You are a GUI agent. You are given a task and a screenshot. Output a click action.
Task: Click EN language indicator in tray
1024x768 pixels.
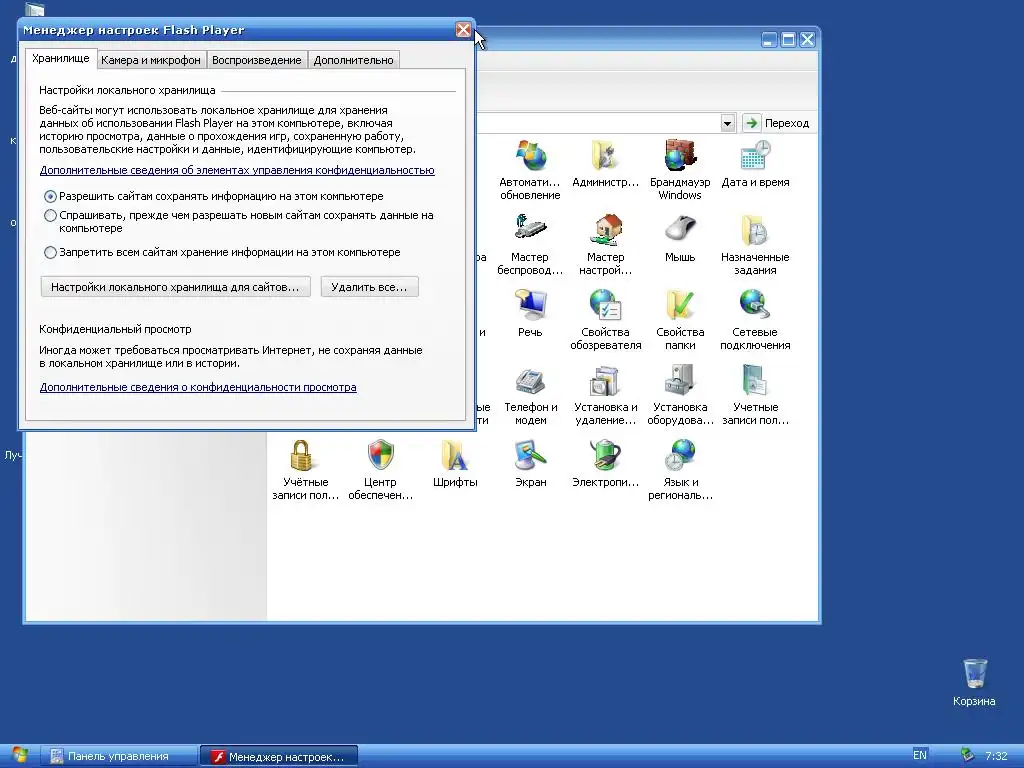coord(920,756)
